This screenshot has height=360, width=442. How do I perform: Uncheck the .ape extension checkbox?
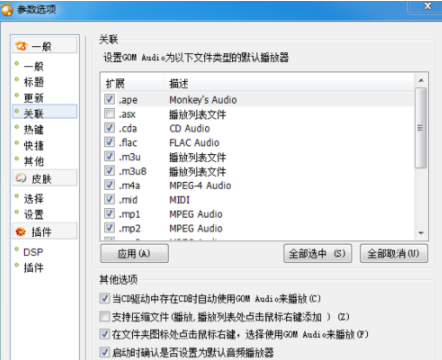pos(109,99)
